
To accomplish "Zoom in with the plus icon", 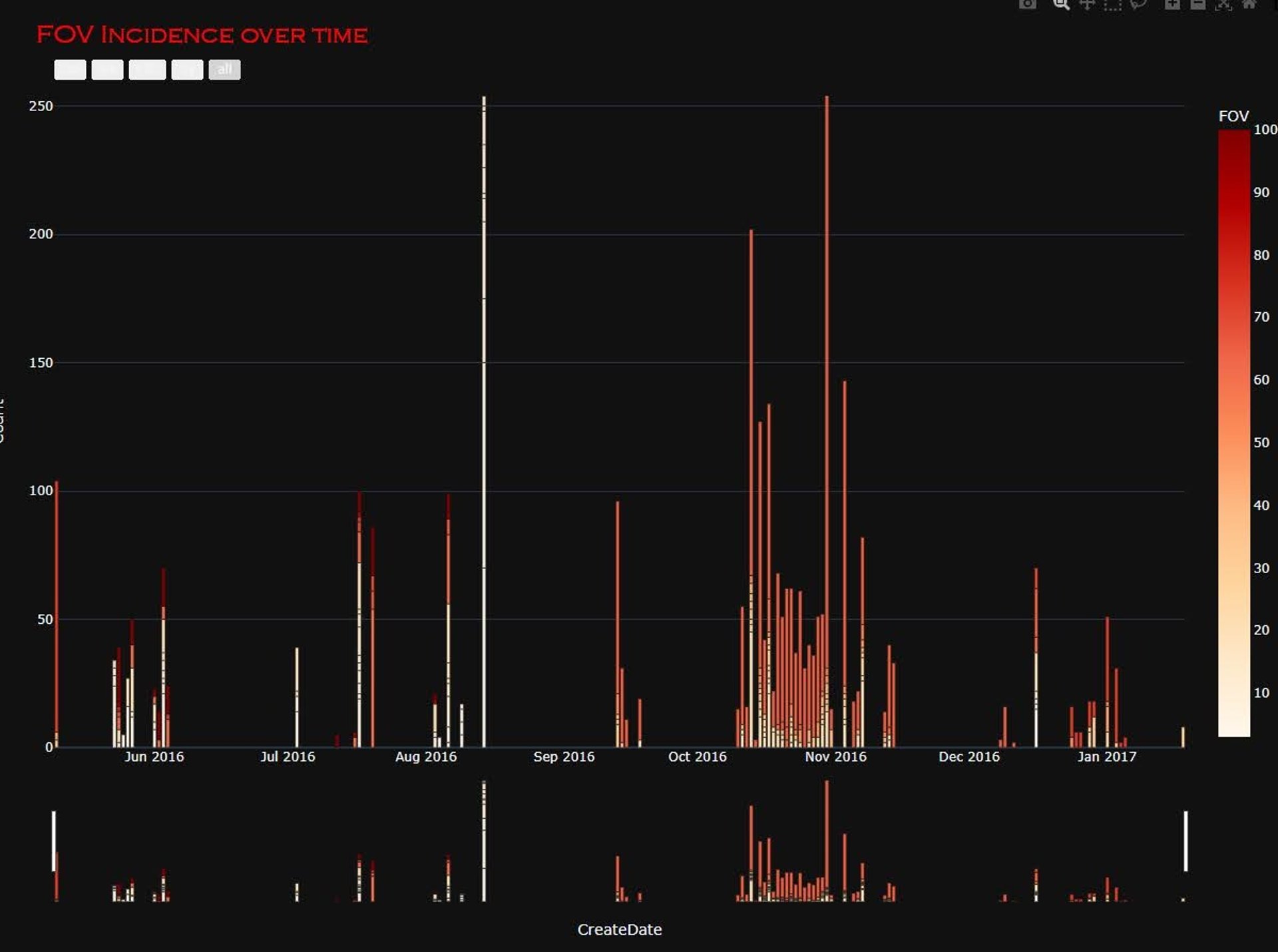I will (x=1172, y=4).
